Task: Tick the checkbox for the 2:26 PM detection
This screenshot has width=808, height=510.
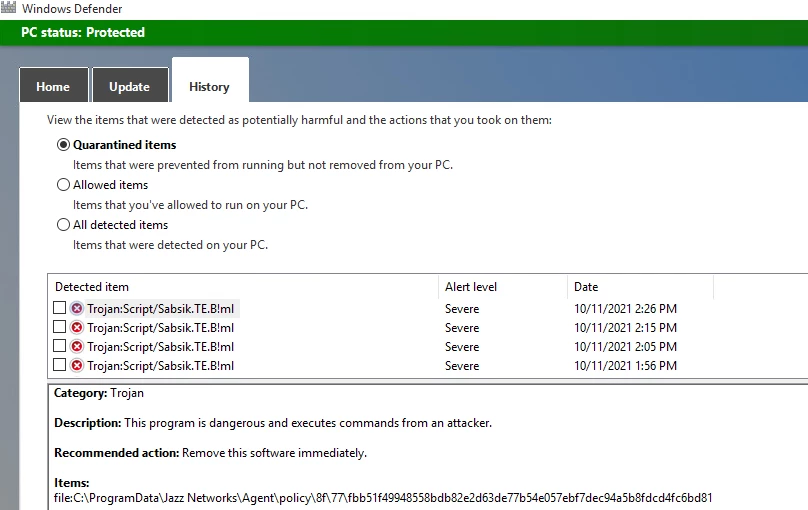Action: click(59, 308)
